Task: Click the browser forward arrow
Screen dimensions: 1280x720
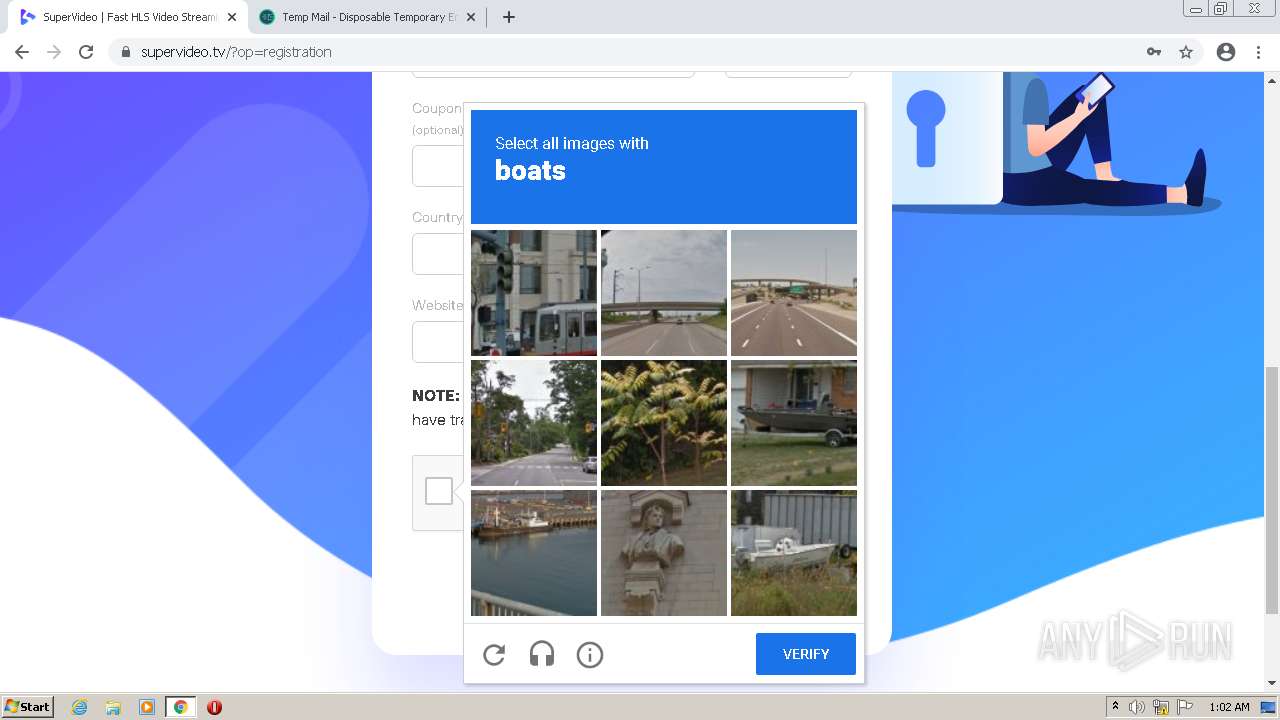Action: click(54, 52)
